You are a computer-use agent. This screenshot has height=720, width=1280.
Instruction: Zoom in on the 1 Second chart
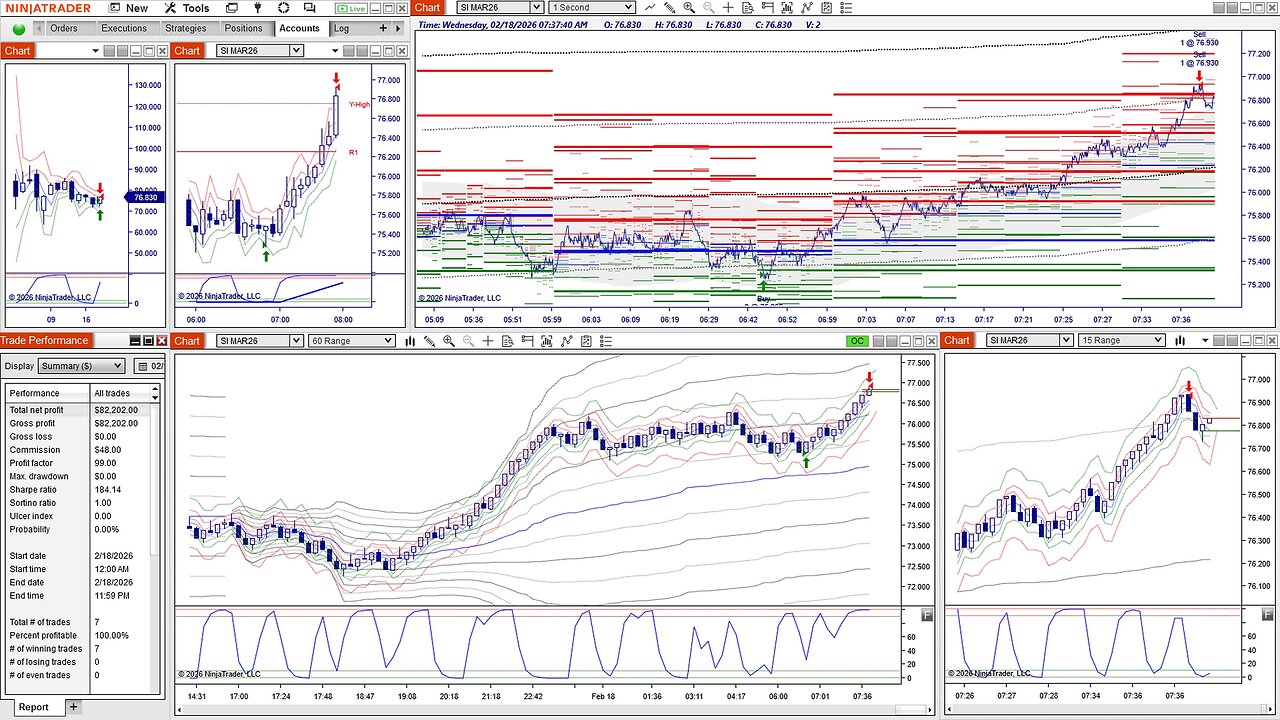click(689, 7)
